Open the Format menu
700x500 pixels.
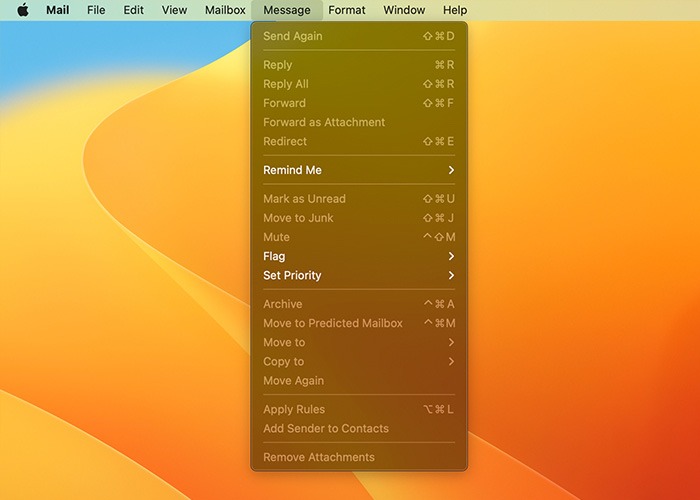[347, 10]
